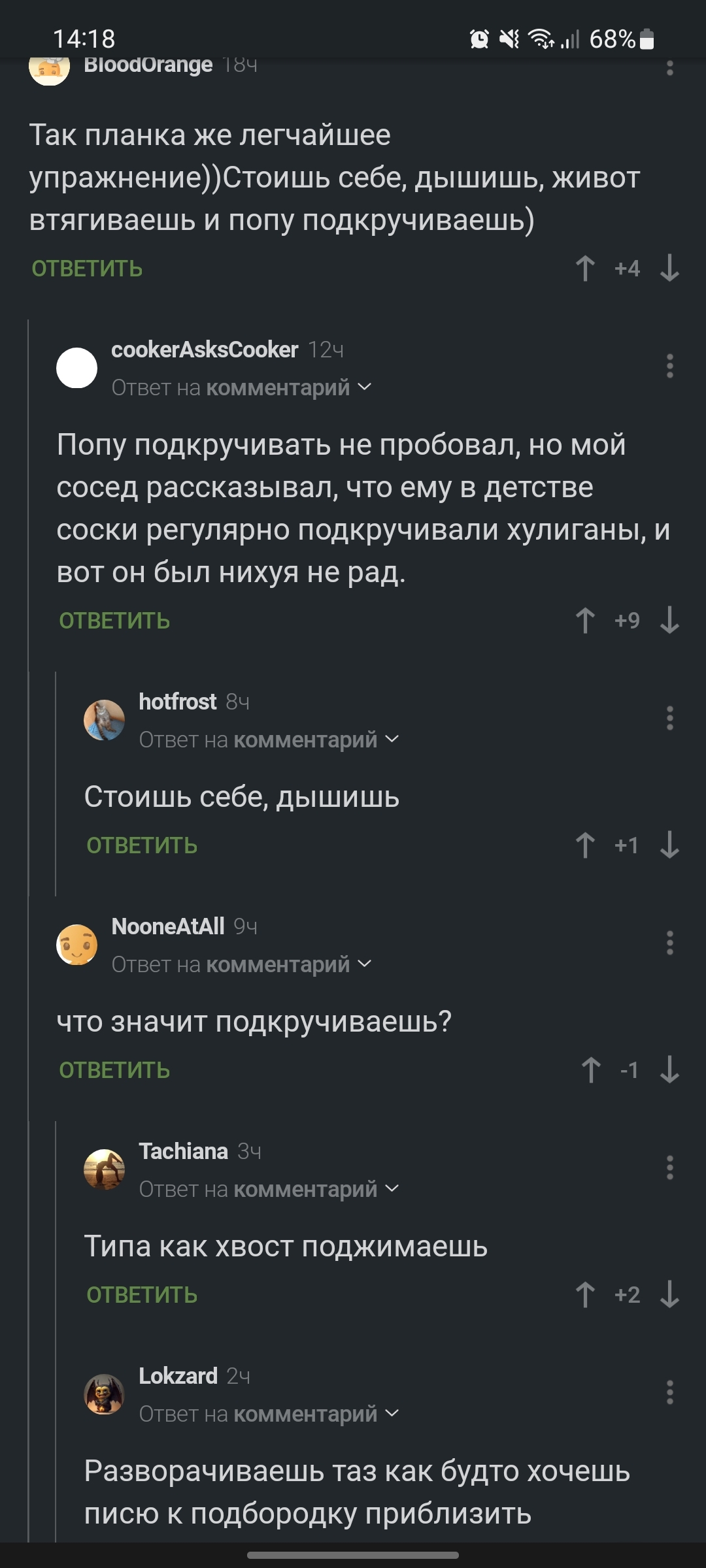The image size is (706, 1568).
Task: Reply to NooneAtAll's comment via ОТВЕТИТЬ
Action: click(x=114, y=1070)
